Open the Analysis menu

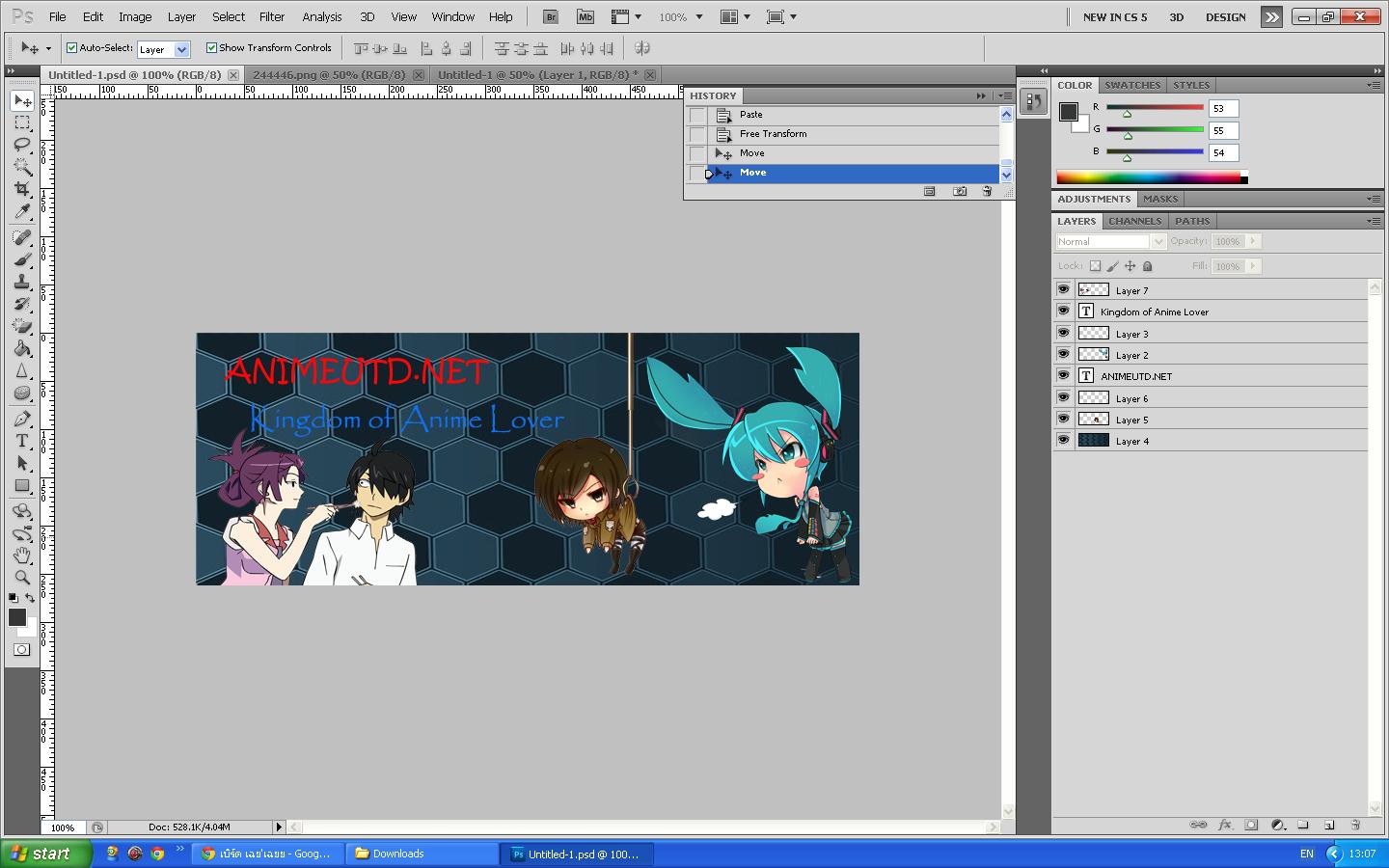(x=322, y=16)
